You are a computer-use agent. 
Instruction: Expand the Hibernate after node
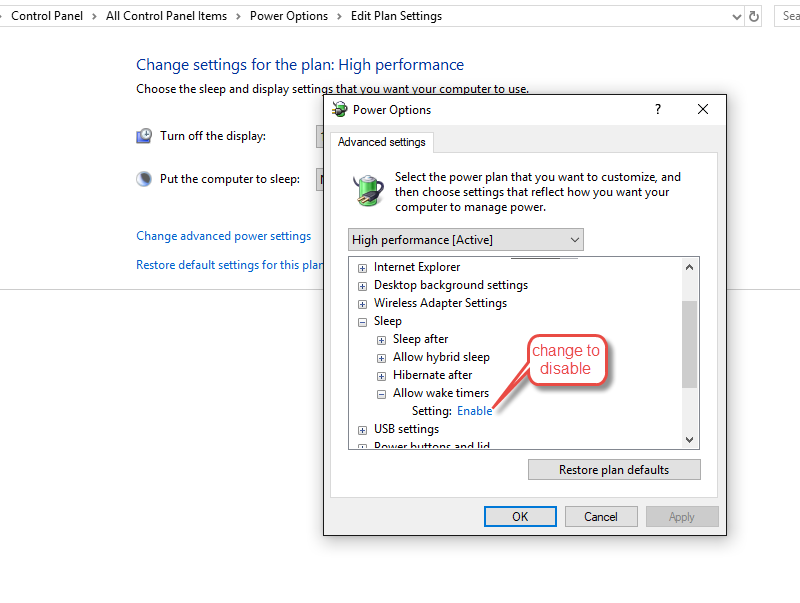381,376
